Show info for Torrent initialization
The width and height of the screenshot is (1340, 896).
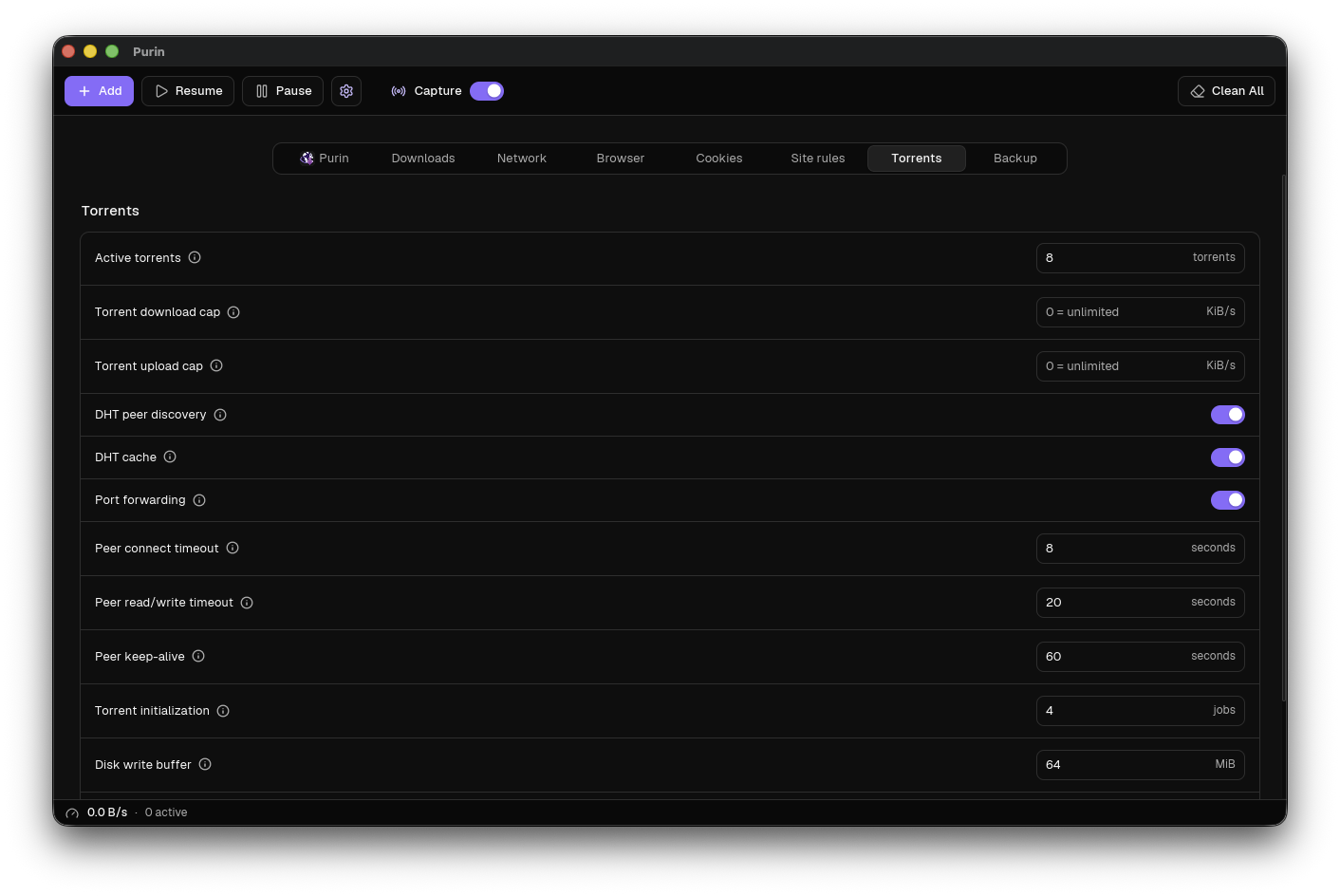[223, 711]
